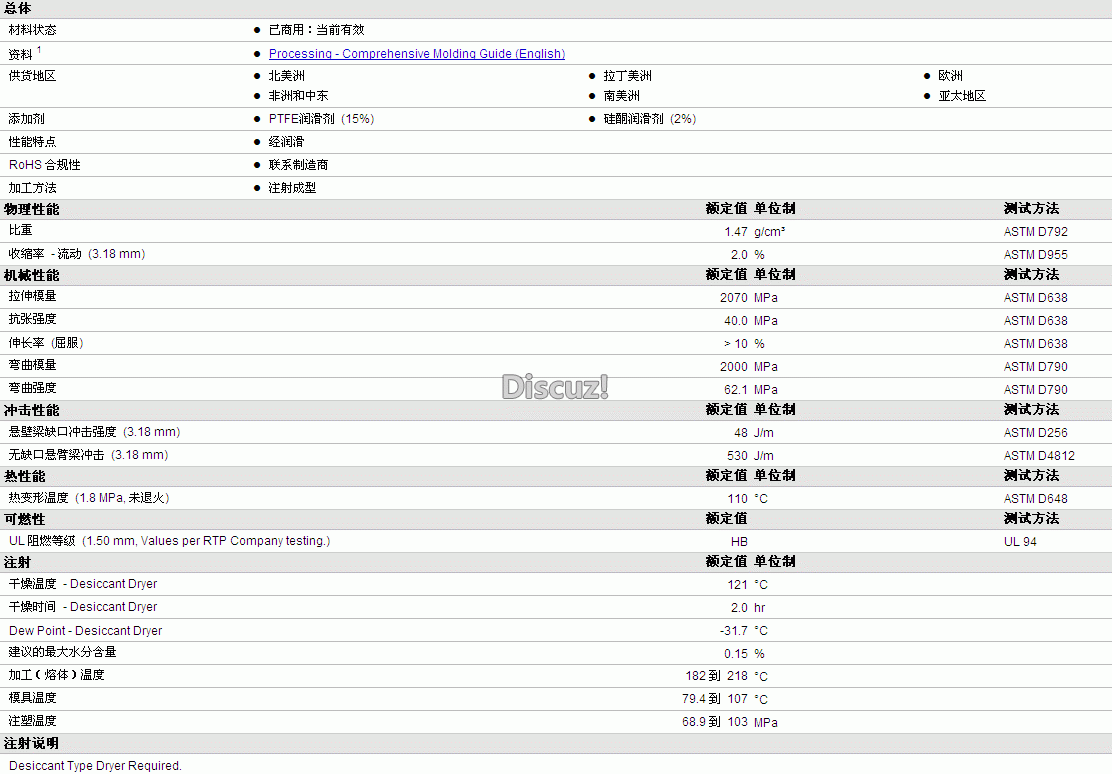Viewport: 1112px width, 774px height.
Task: Click ASTM D648 test method
Action: click(x=1035, y=499)
